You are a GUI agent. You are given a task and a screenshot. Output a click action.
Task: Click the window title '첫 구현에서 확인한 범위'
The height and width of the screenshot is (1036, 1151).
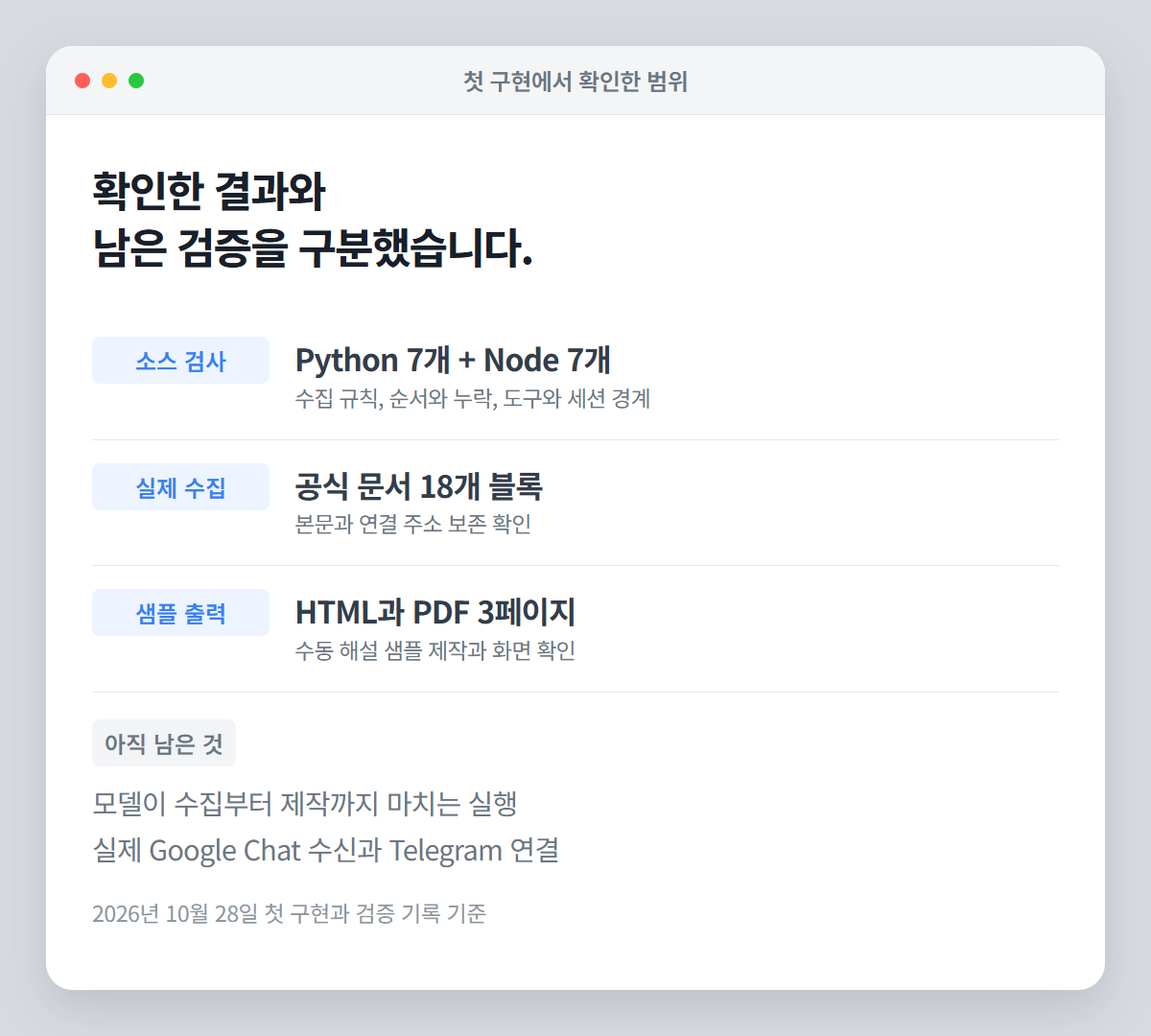pos(575,82)
